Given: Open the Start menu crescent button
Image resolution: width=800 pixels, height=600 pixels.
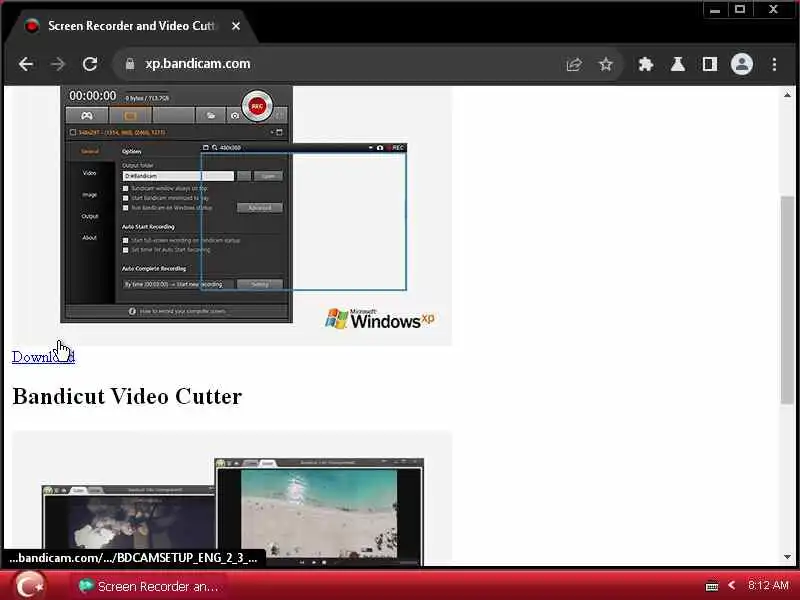Looking at the screenshot, I should point(30,586).
